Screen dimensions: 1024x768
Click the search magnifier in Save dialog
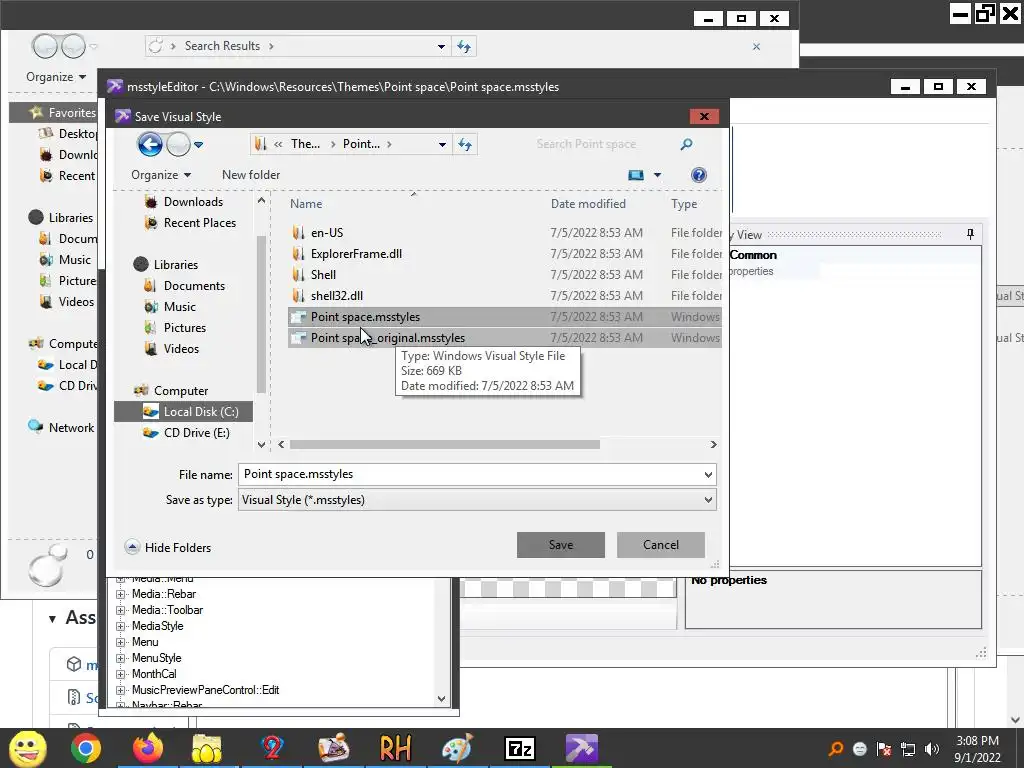686,144
